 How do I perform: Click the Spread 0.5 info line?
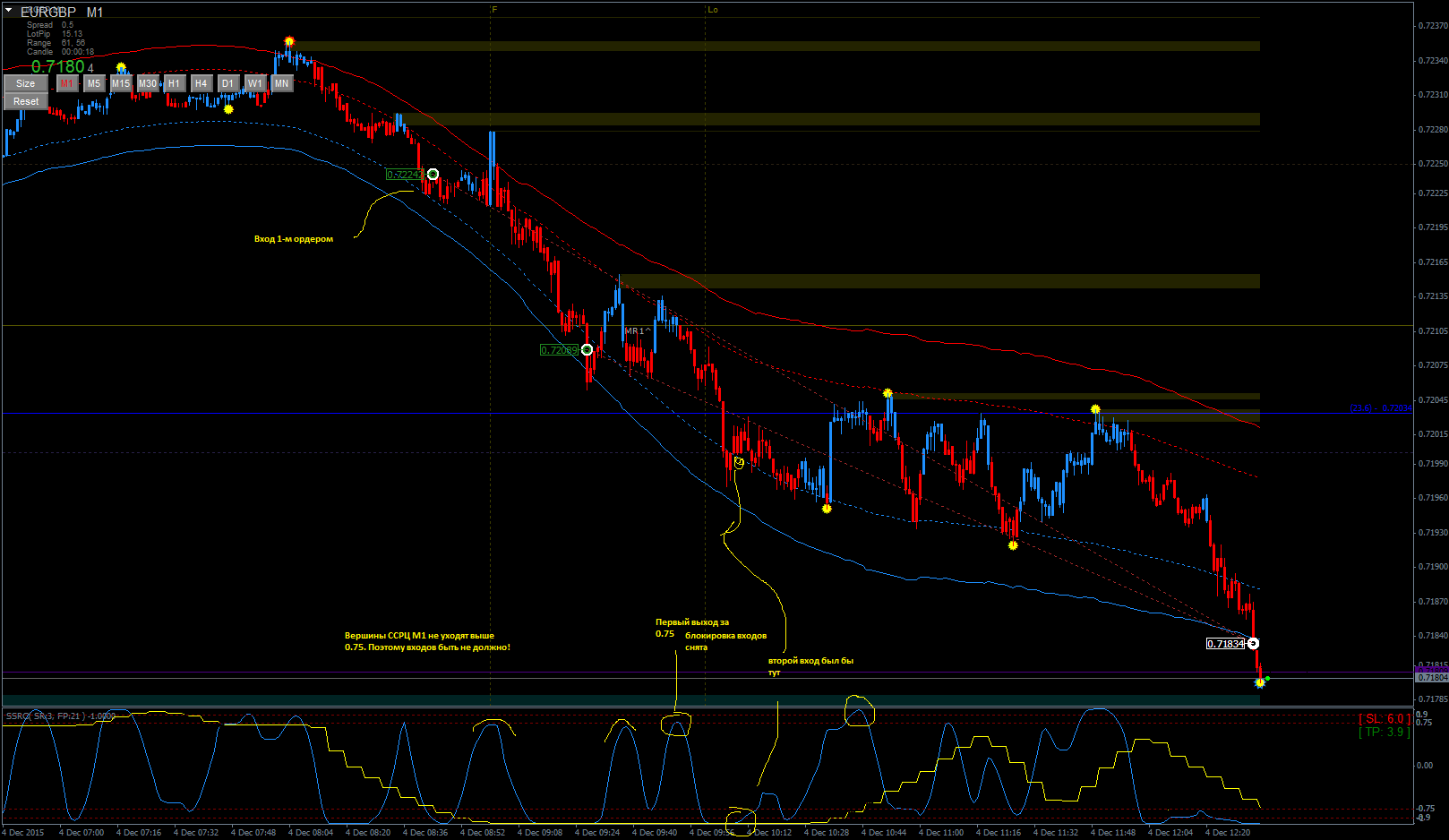click(x=50, y=25)
